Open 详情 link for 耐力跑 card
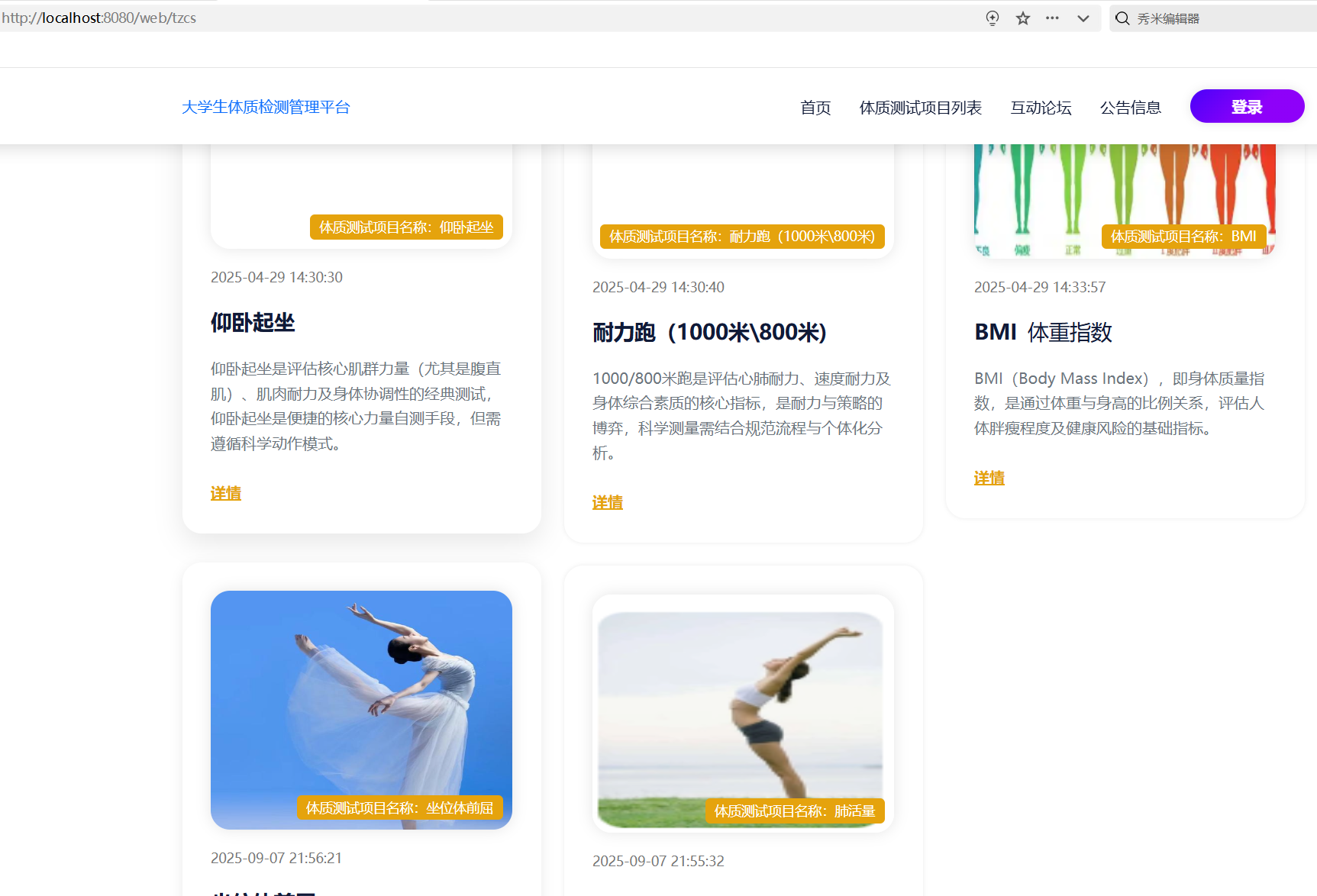The image size is (1317, 896). [608, 503]
